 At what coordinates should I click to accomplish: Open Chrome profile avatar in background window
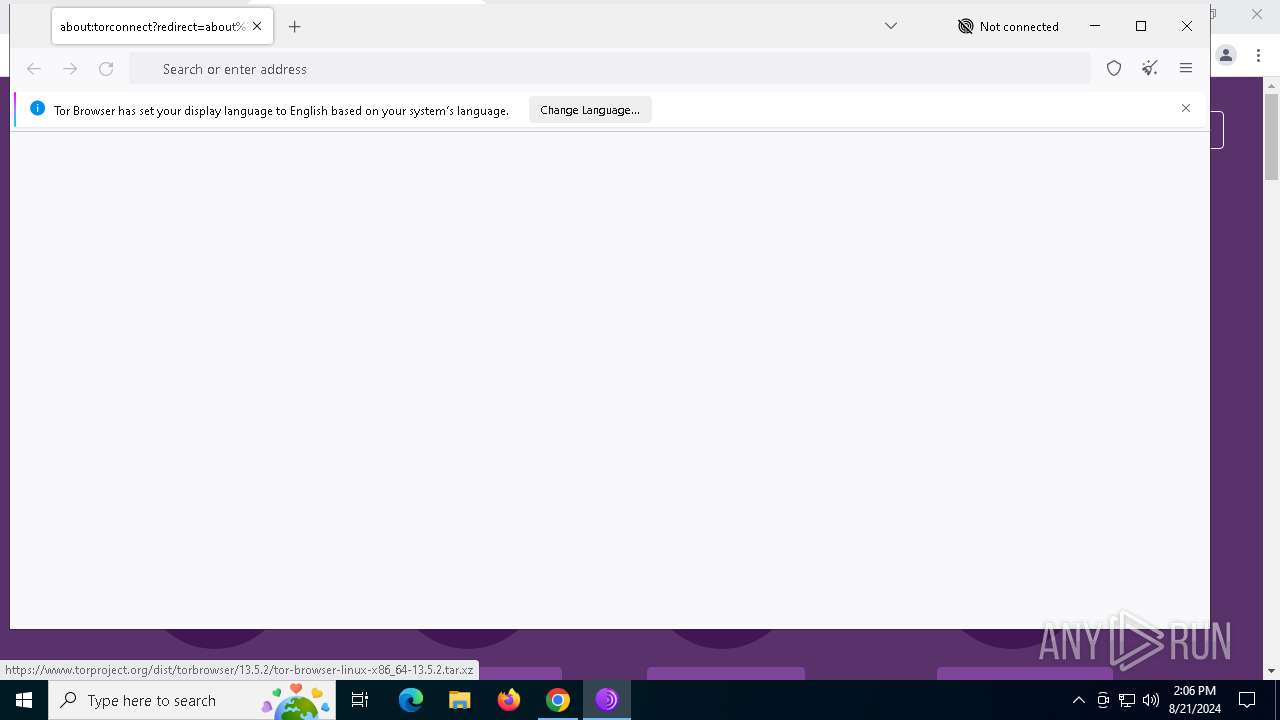(1226, 56)
